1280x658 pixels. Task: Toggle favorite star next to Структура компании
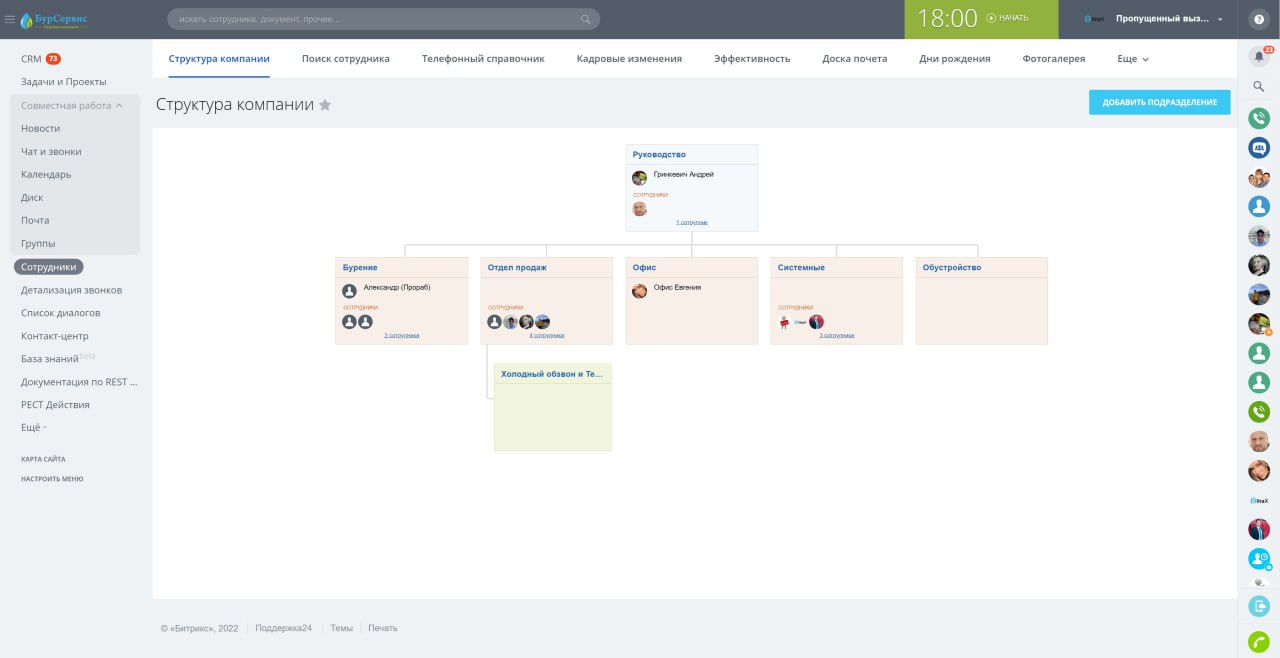tap(325, 105)
